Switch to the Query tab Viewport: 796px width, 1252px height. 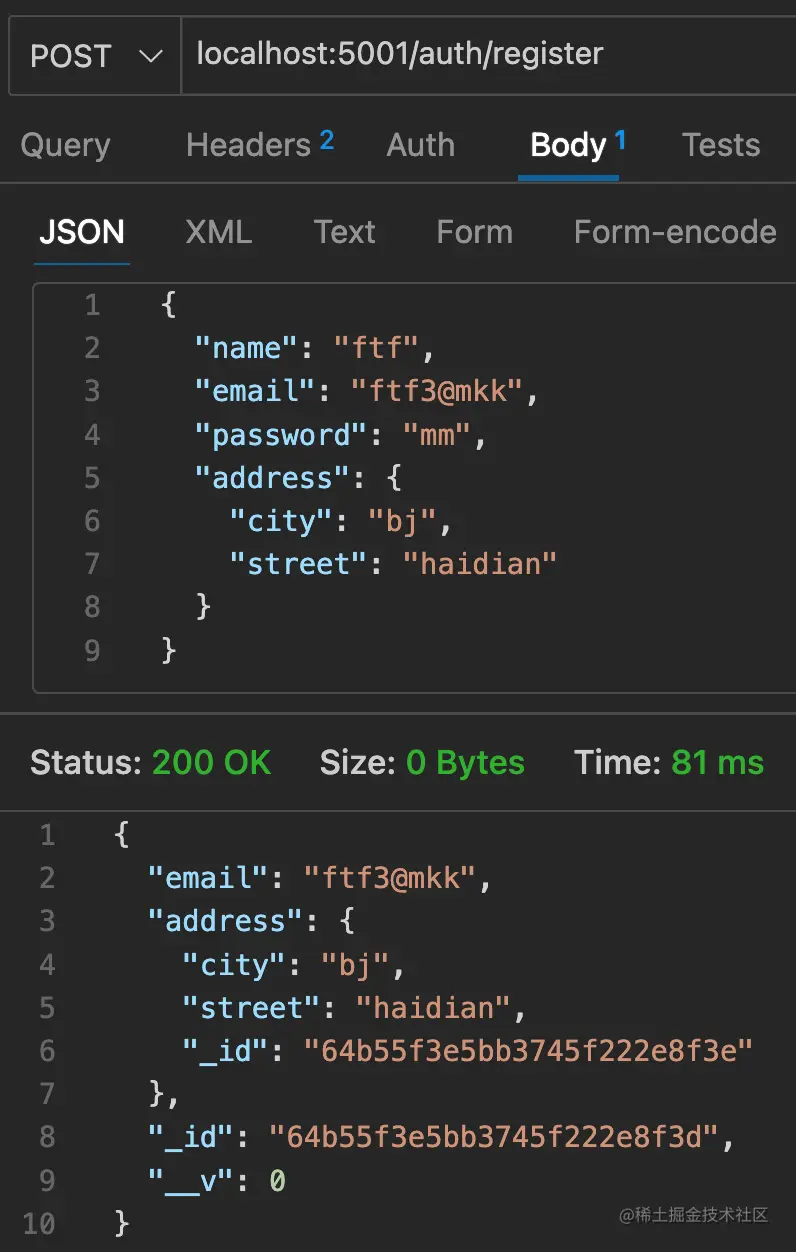coord(65,145)
